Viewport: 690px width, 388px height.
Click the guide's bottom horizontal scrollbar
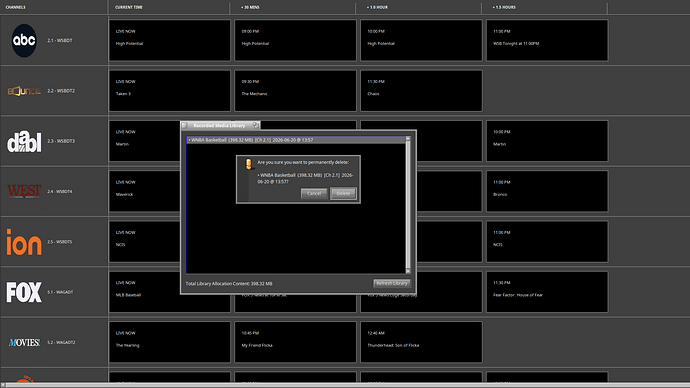point(348,385)
